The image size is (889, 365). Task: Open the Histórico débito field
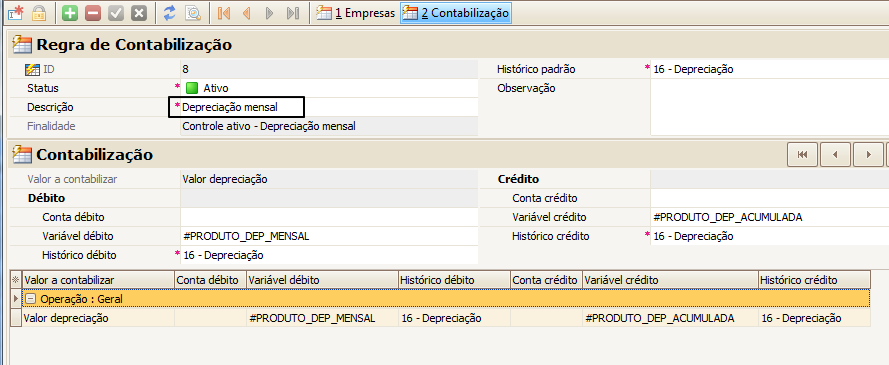click(329, 256)
